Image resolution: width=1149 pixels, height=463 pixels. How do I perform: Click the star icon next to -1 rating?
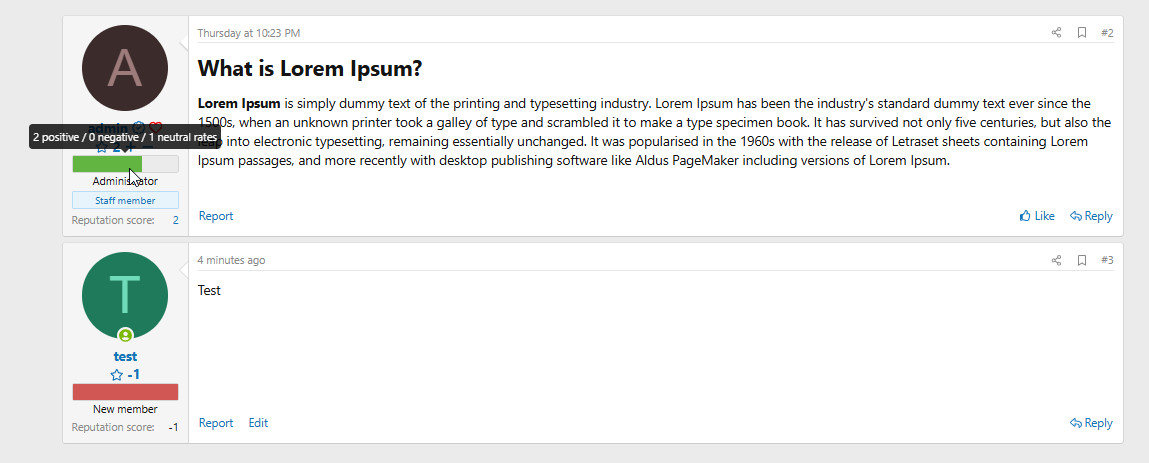(117, 375)
